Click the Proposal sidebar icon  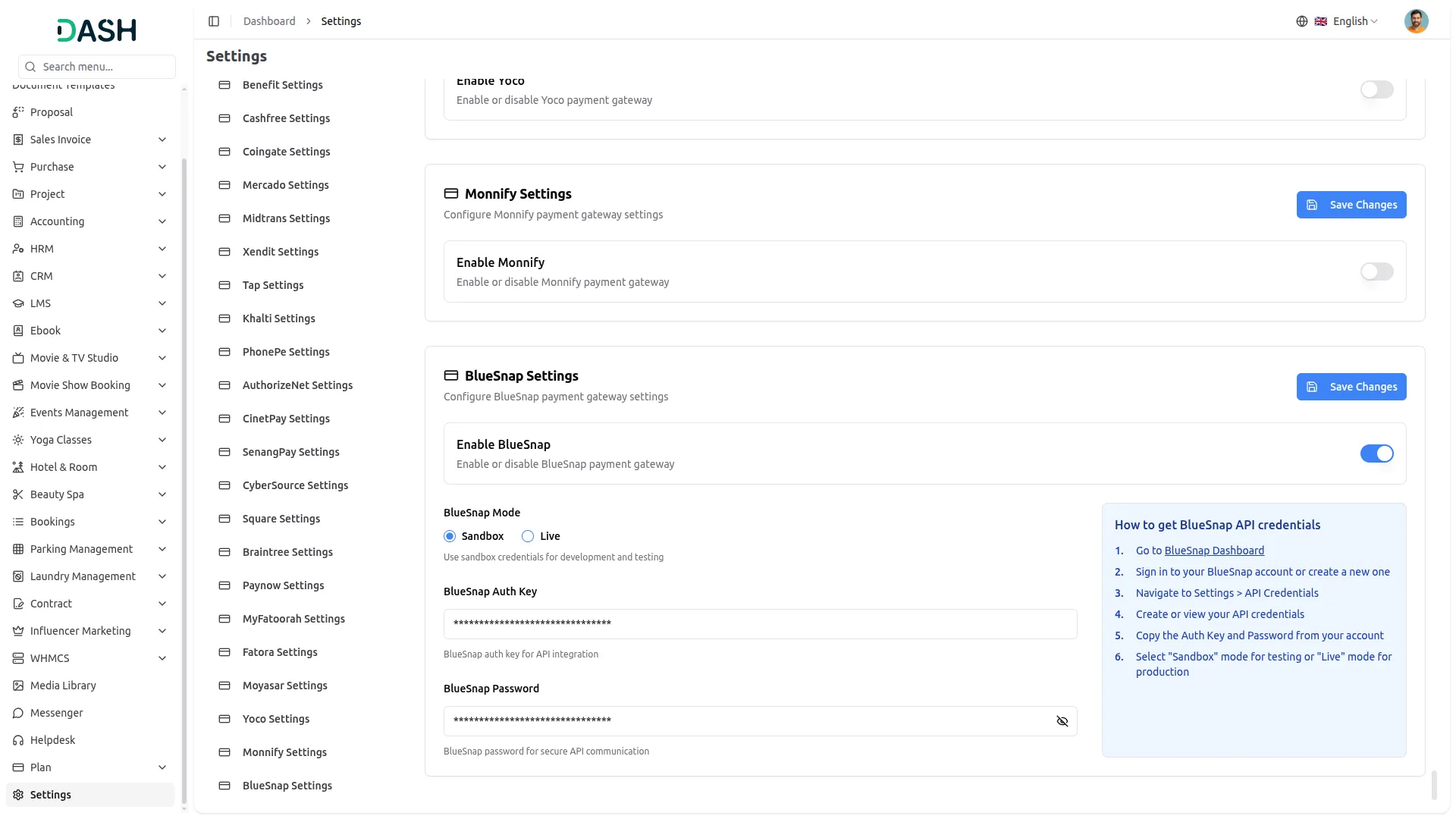(18, 112)
